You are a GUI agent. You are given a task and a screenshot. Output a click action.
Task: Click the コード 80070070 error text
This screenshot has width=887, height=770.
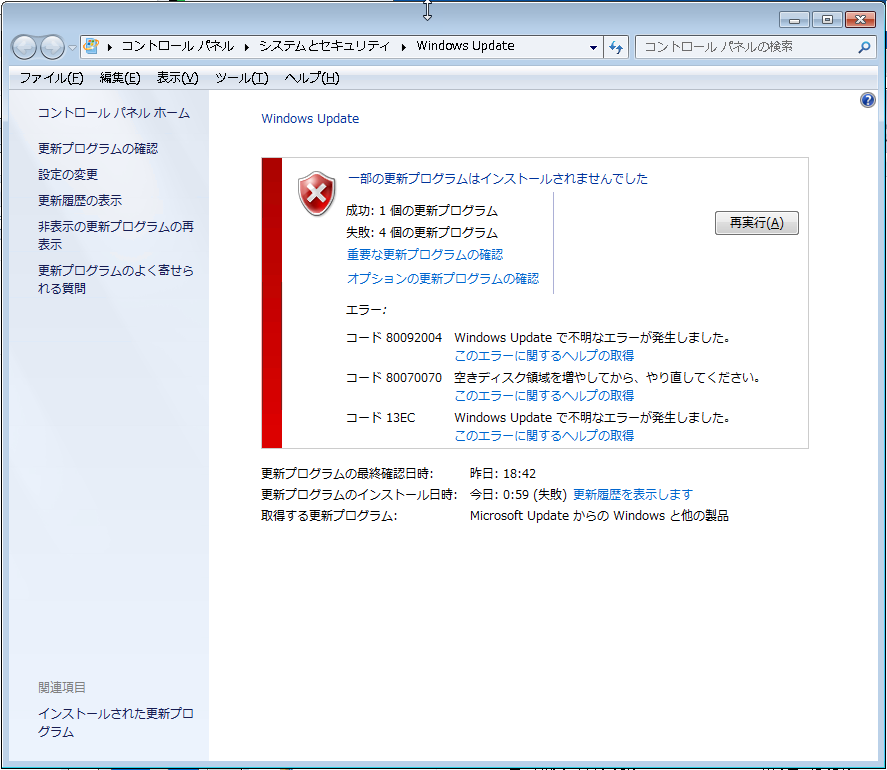[394, 378]
